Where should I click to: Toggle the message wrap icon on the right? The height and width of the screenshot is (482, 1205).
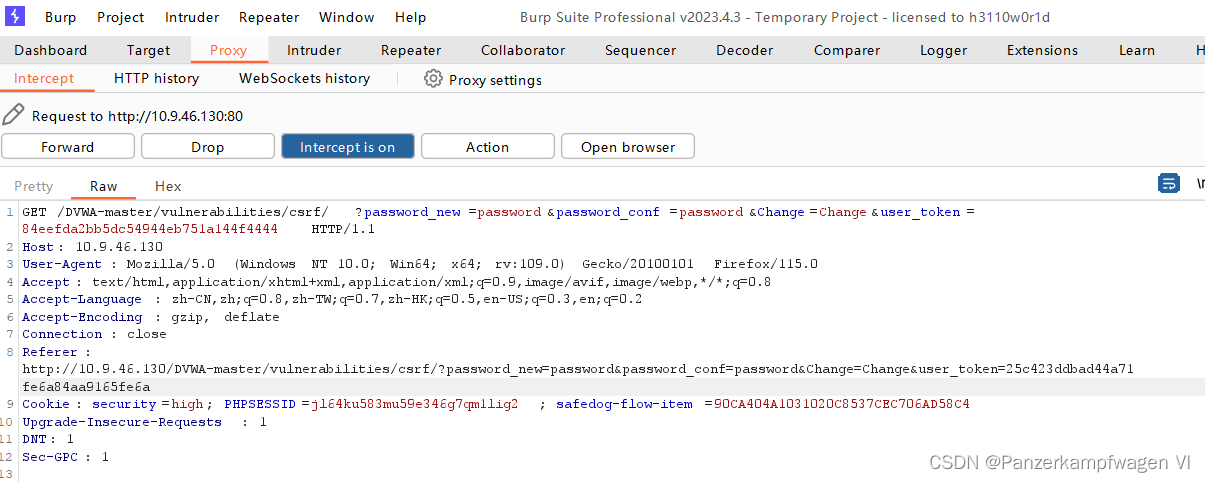click(1168, 184)
